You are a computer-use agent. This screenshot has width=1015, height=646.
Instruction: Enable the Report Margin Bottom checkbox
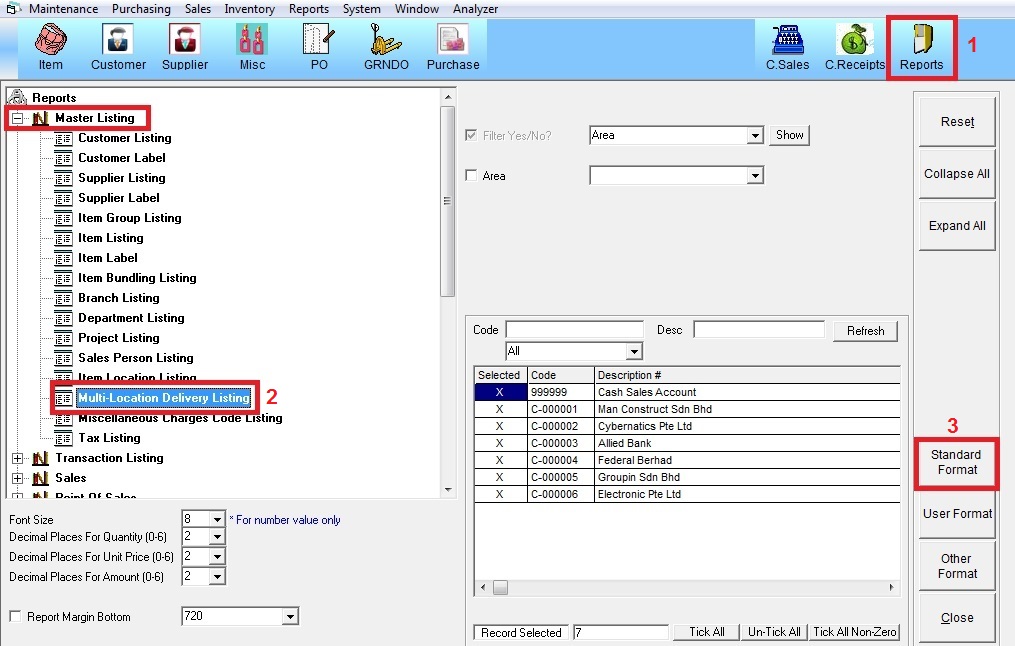tap(15, 617)
